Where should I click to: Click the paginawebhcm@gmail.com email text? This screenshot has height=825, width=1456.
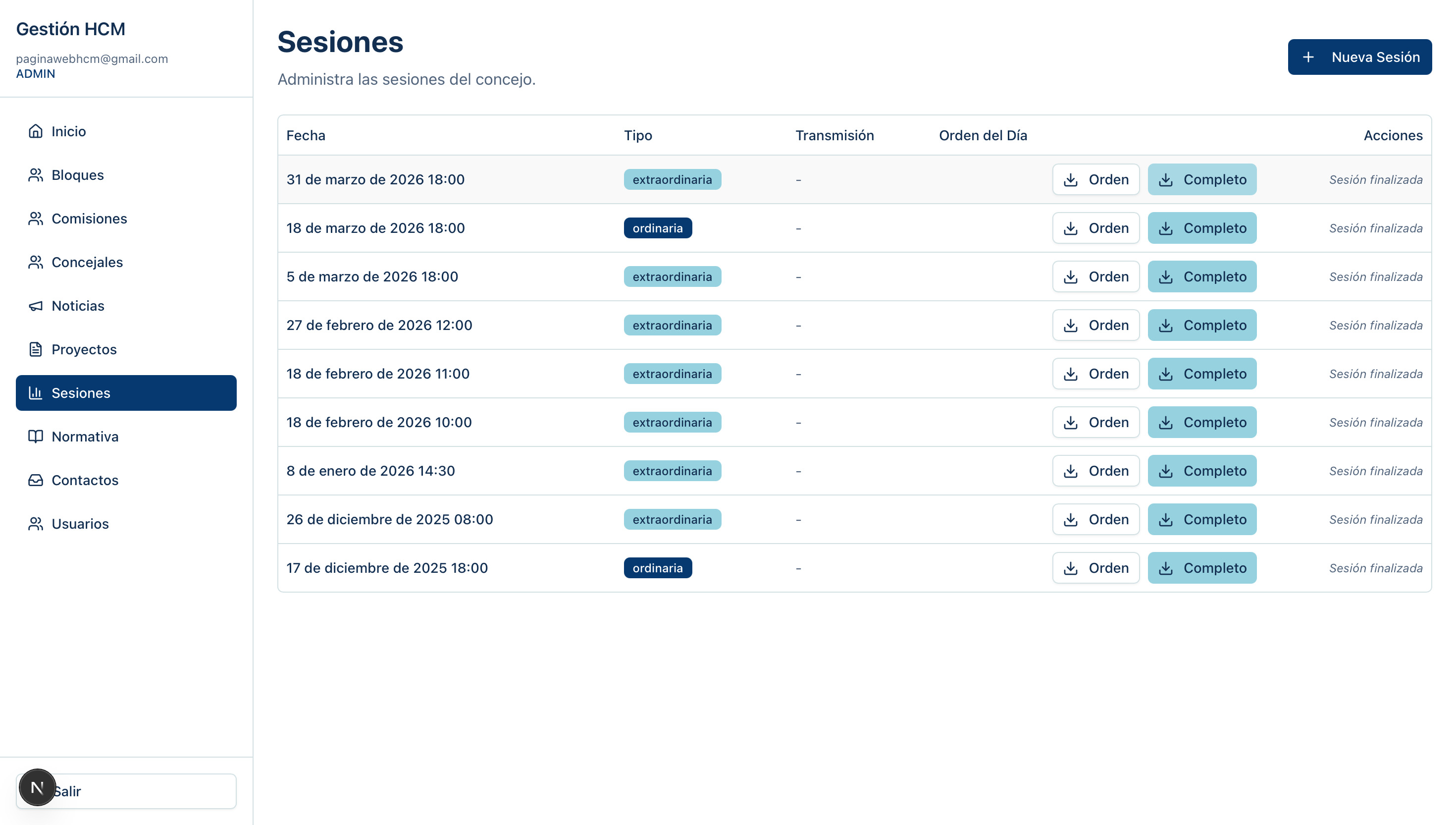(x=92, y=59)
